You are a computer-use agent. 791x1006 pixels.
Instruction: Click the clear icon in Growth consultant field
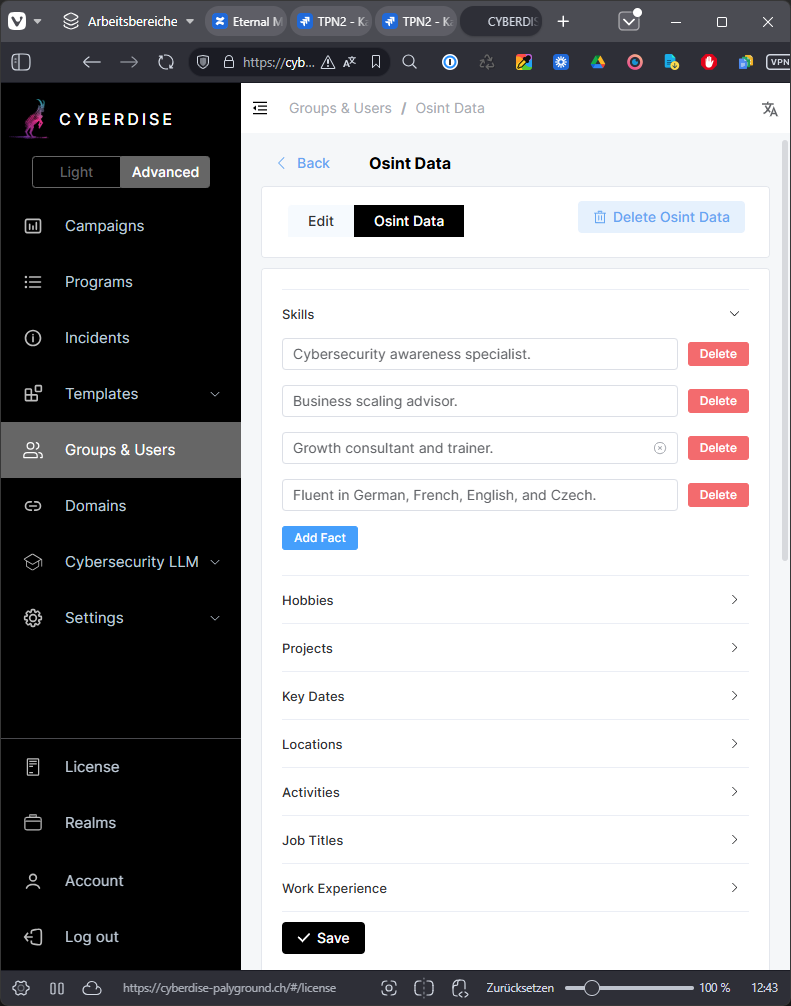pyautogui.click(x=660, y=448)
